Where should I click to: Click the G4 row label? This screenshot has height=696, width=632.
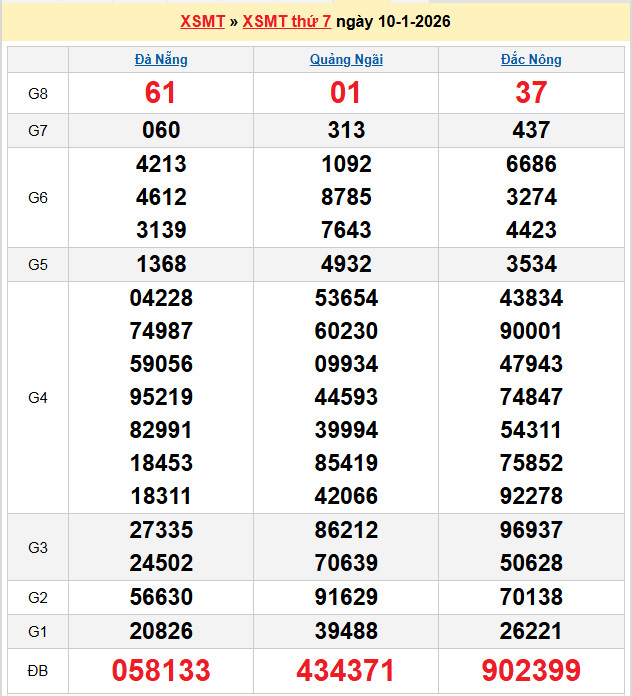[38, 397]
